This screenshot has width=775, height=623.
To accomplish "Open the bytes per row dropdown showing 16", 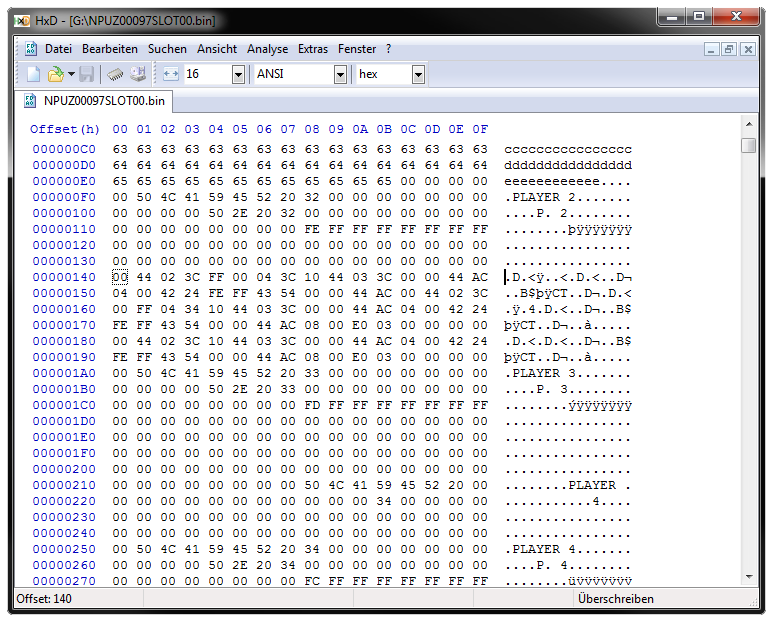I will click(238, 74).
